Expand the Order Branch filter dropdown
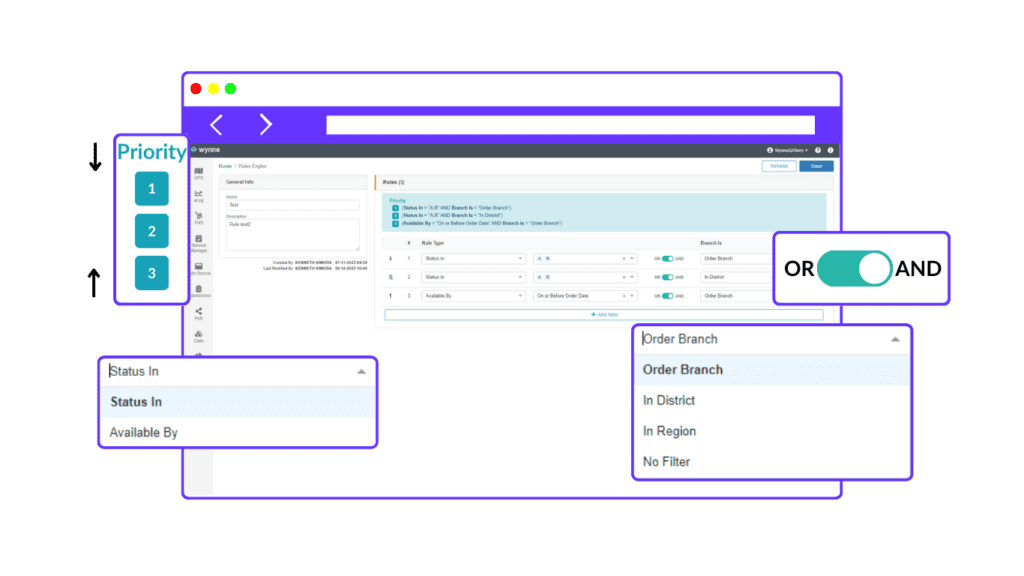 [x=897, y=338]
